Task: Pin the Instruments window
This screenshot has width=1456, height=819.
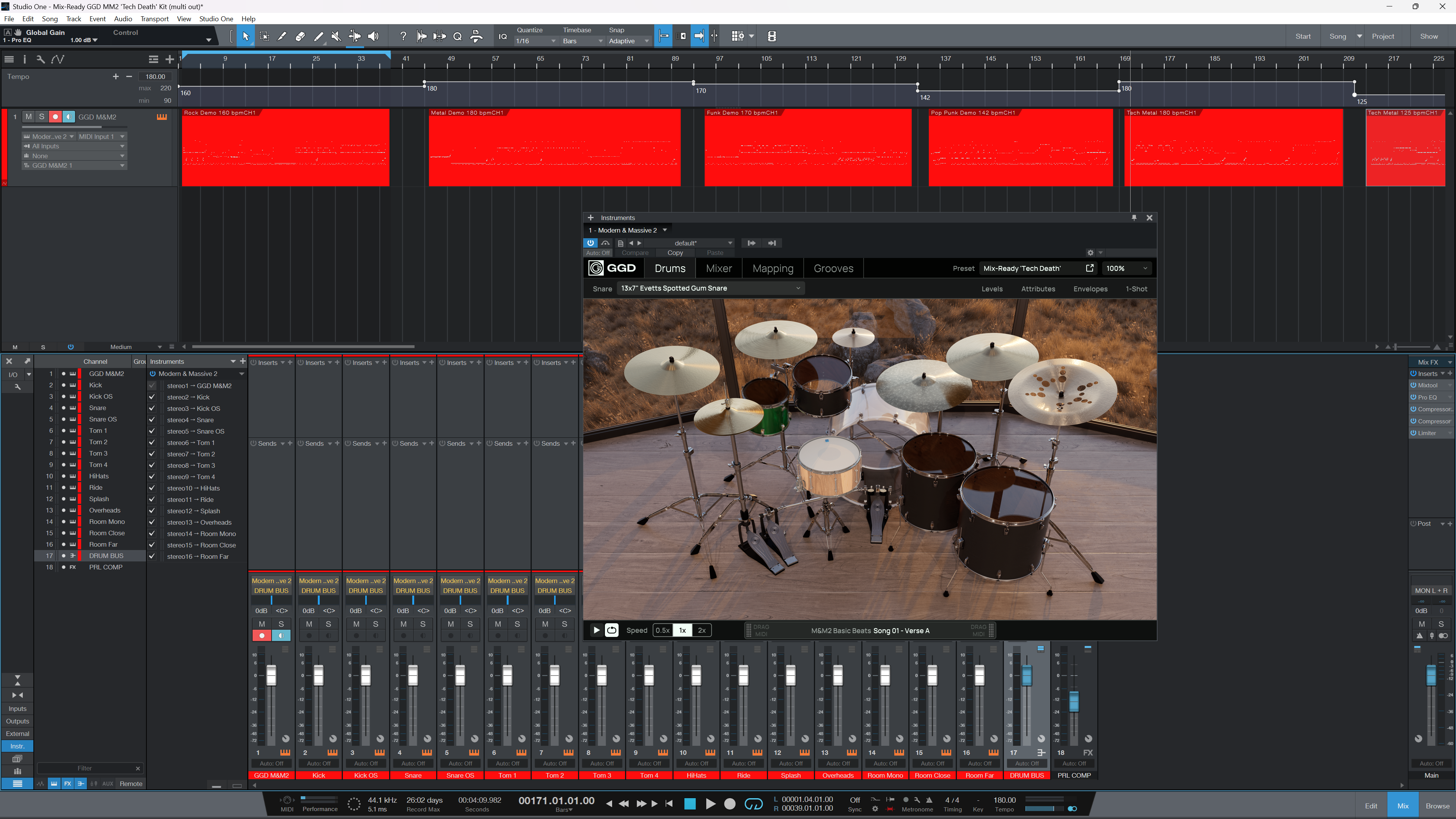Action: tap(1134, 218)
